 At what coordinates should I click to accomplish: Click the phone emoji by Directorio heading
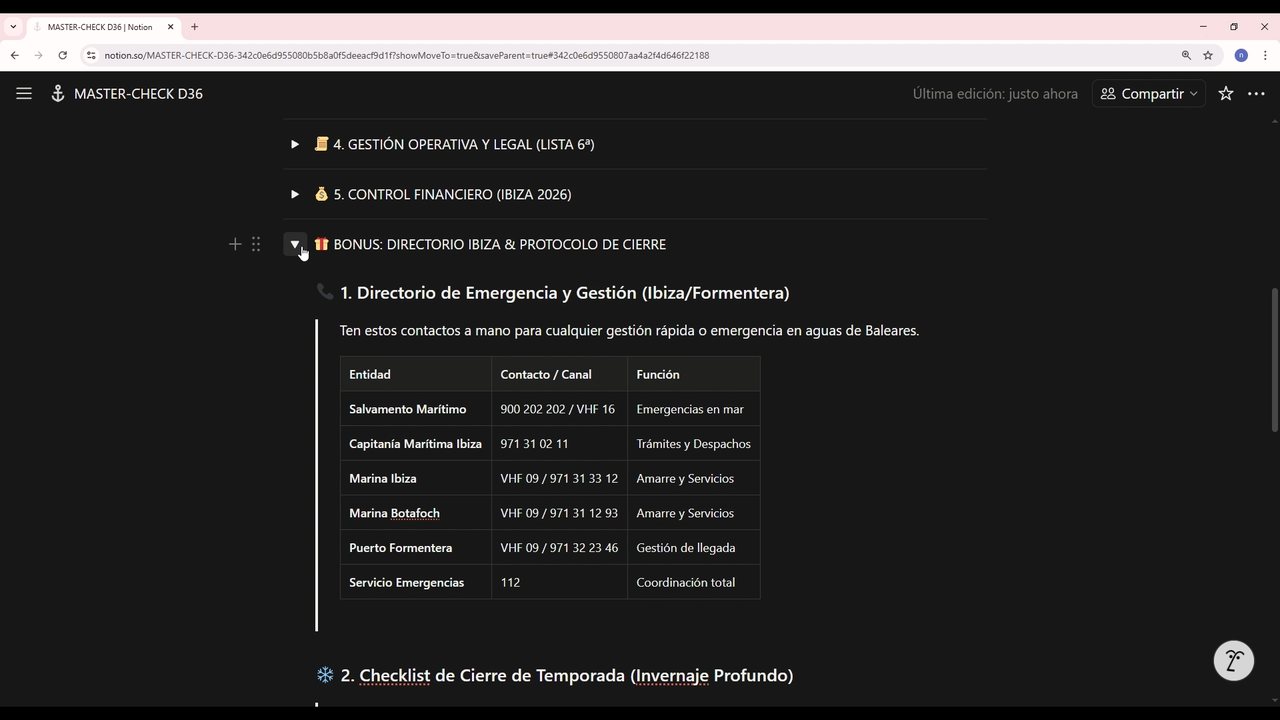pyautogui.click(x=325, y=292)
